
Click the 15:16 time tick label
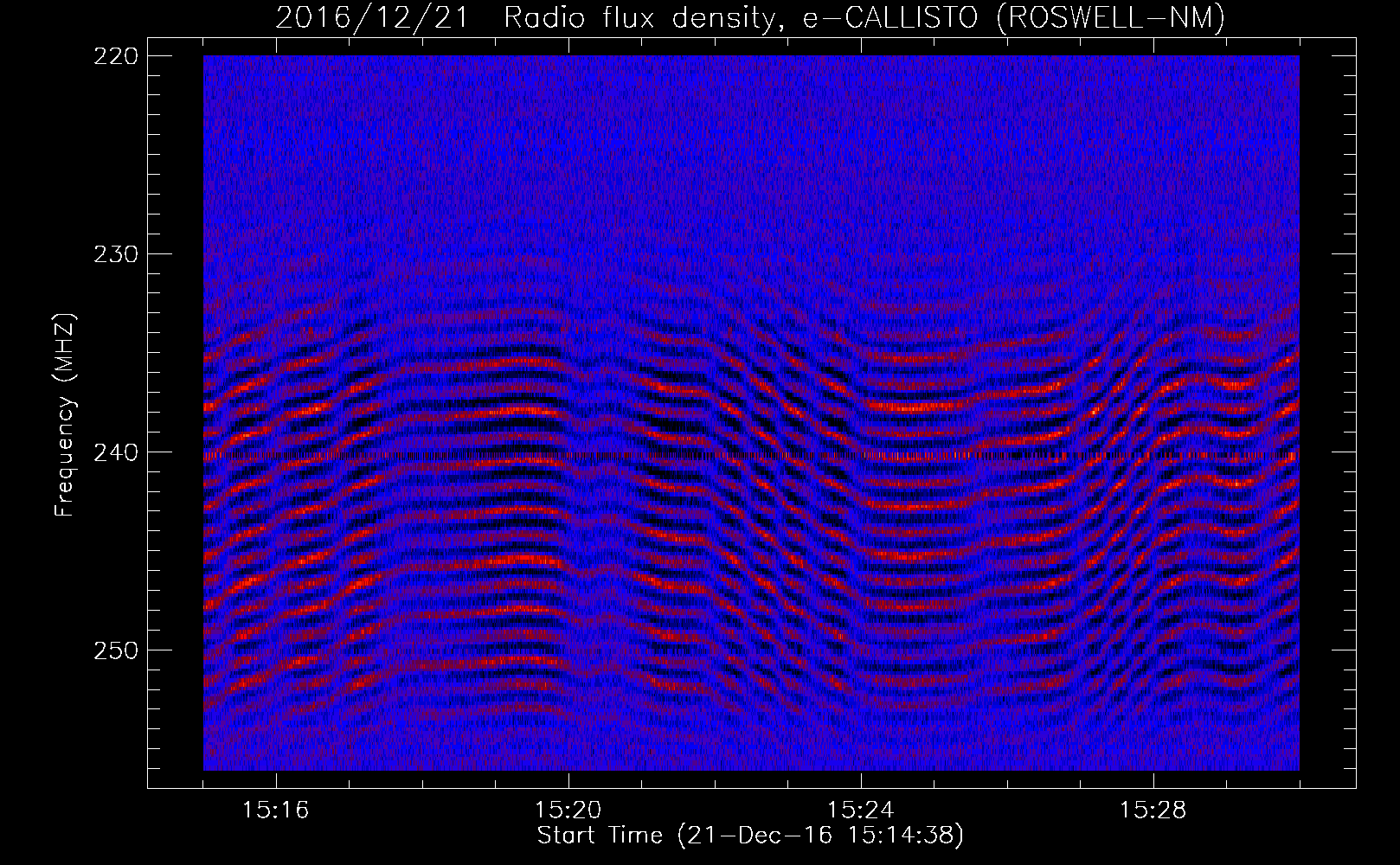coord(276,811)
